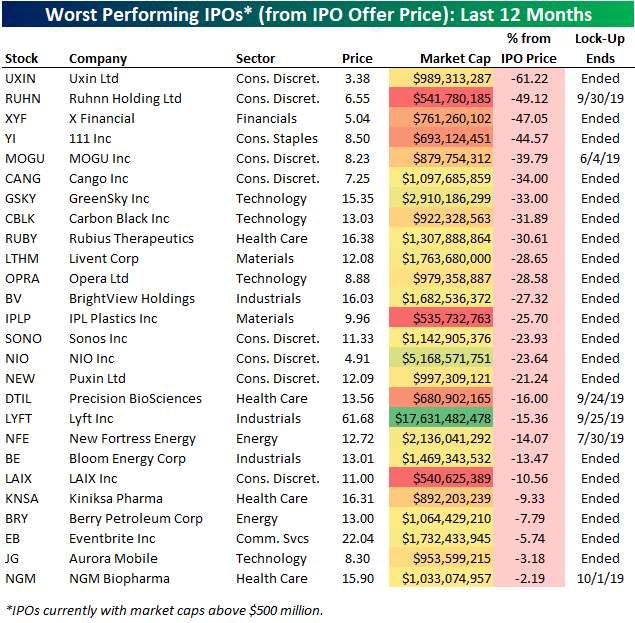The image size is (635, 623).
Task: Select BrightView Holdings company cell
Action: 132,299
